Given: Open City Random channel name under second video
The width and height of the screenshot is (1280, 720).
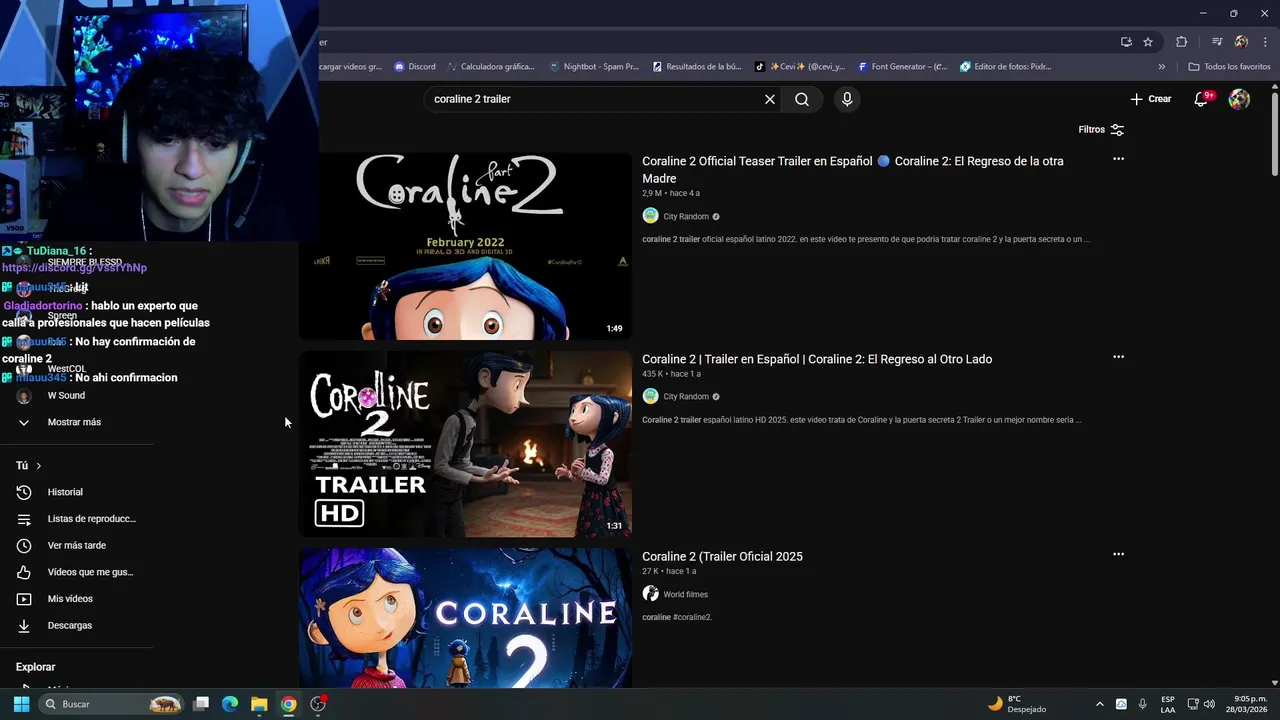Looking at the screenshot, I should 686,396.
